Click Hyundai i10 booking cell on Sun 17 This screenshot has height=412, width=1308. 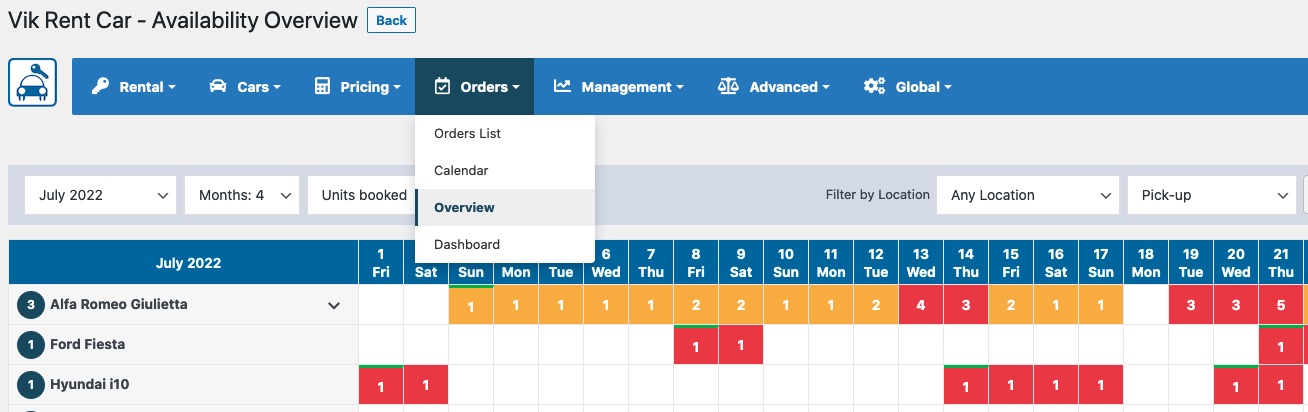1101,385
